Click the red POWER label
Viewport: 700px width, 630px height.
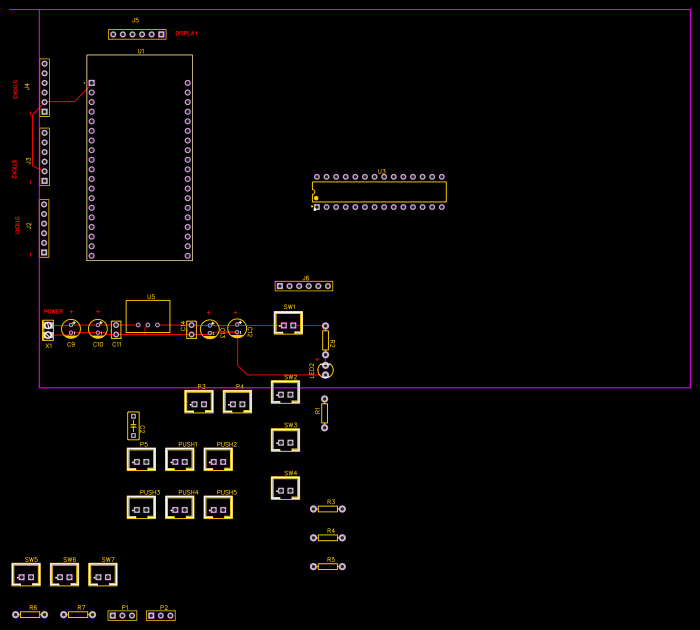click(53, 311)
